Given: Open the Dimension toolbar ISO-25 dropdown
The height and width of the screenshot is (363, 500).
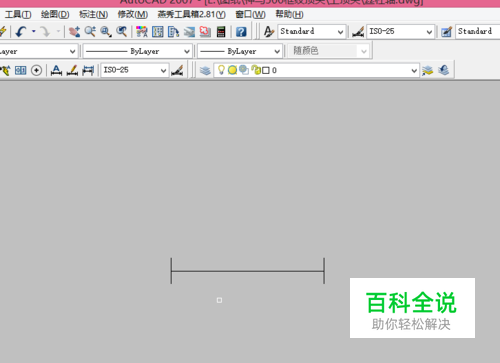Looking at the screenshot, I should coord(135,70).
